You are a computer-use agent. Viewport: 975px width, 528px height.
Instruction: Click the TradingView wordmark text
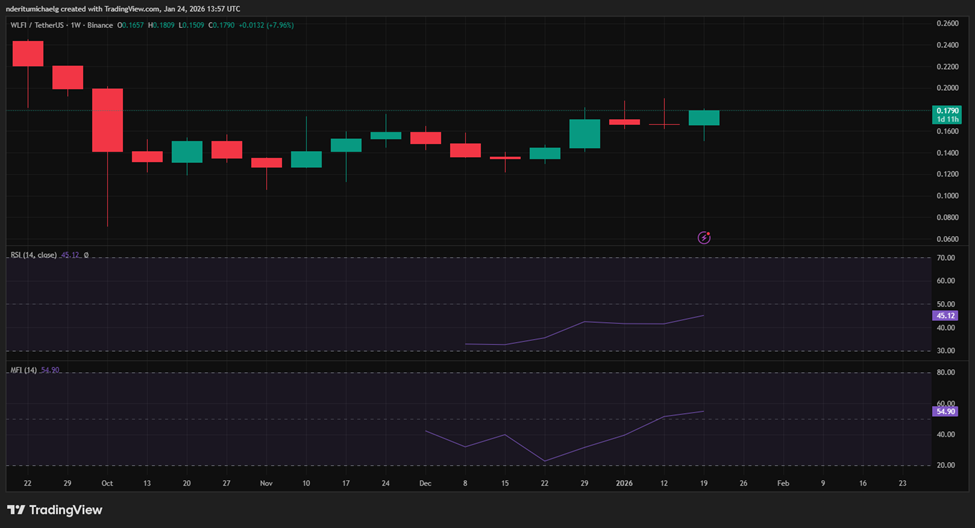pyautogui.click(x=66, y=510)
